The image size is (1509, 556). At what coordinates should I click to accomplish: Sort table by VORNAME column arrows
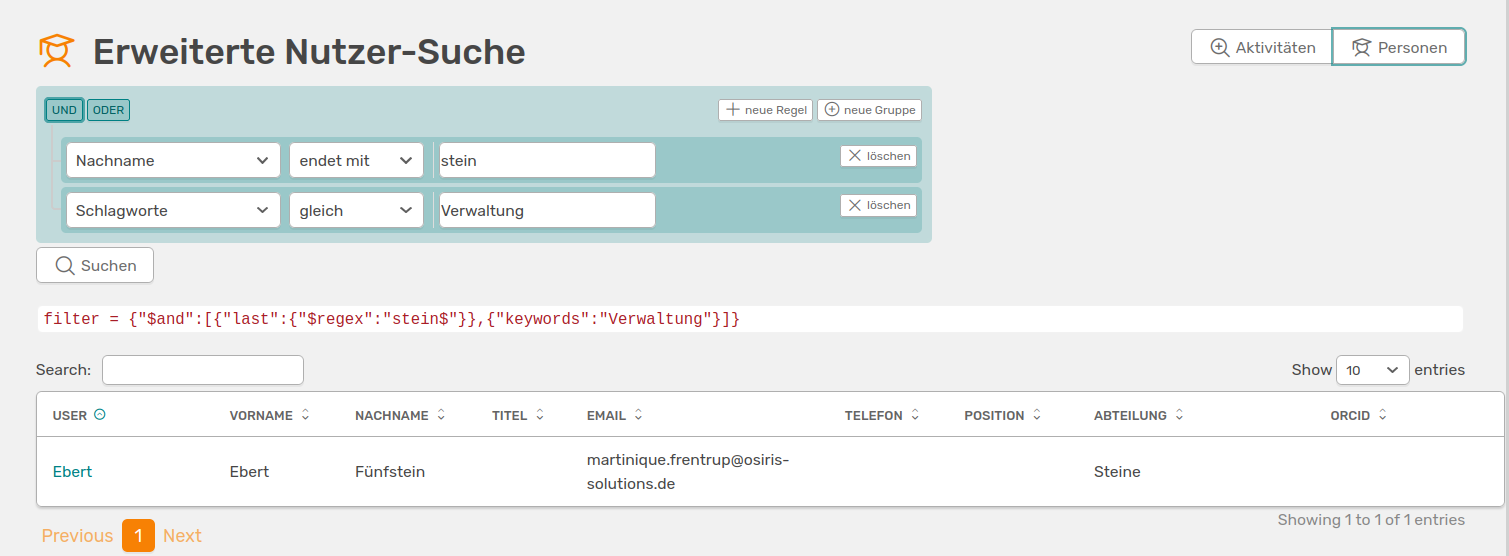coord(306,415)
